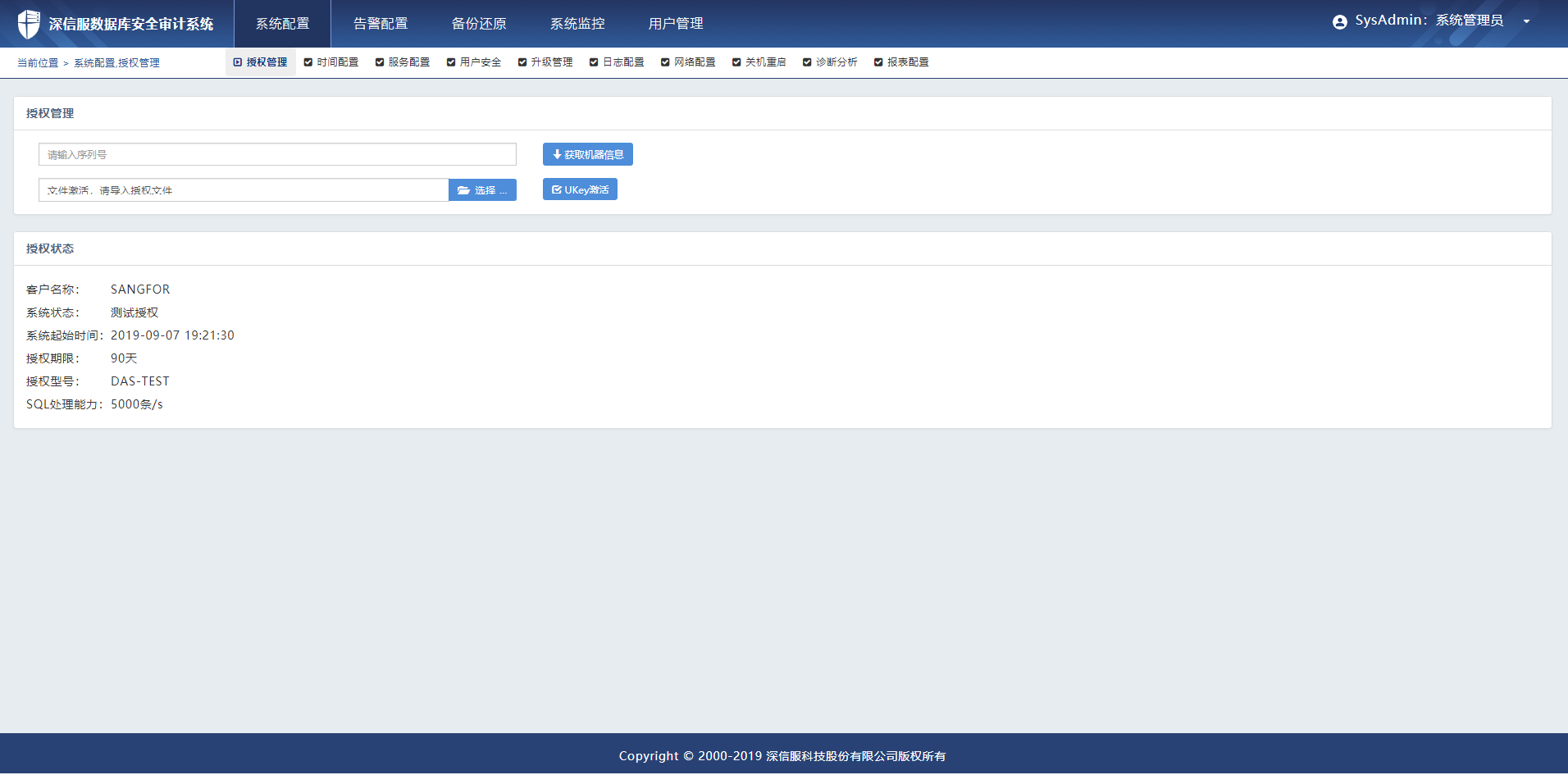Click the Sangfor shield logo icon
The height and width of the screenshot is (775, 1568).
coord(29,24)
